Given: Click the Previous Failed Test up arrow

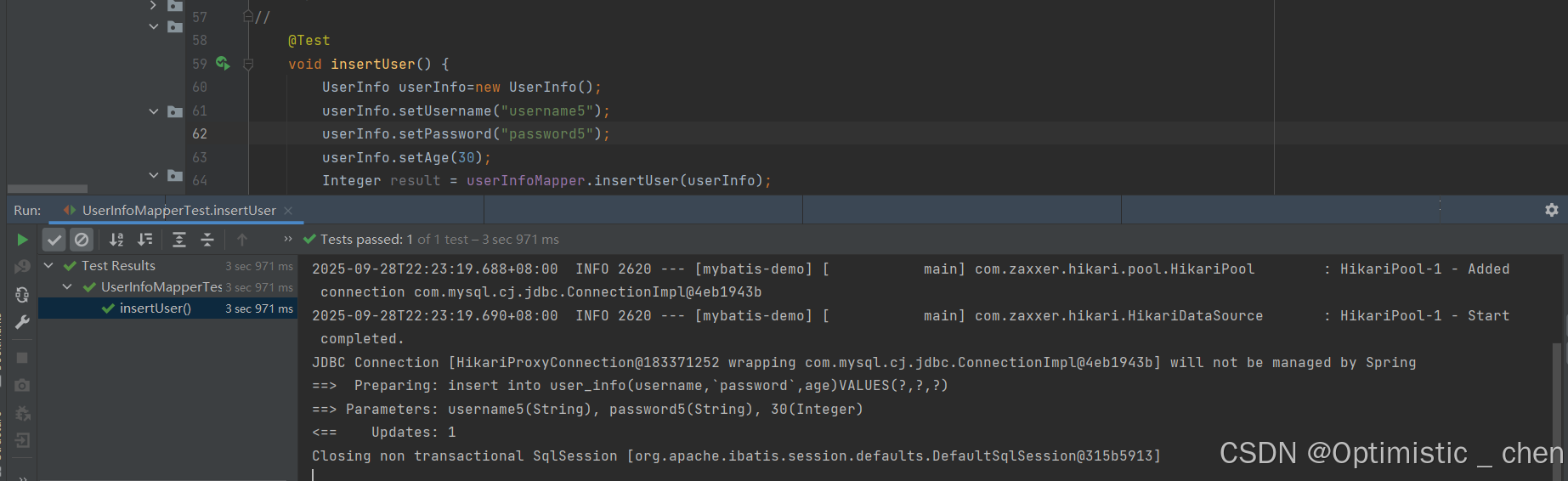Looking at the screenshot, I should pyautogui.click(x=242, y=240).
